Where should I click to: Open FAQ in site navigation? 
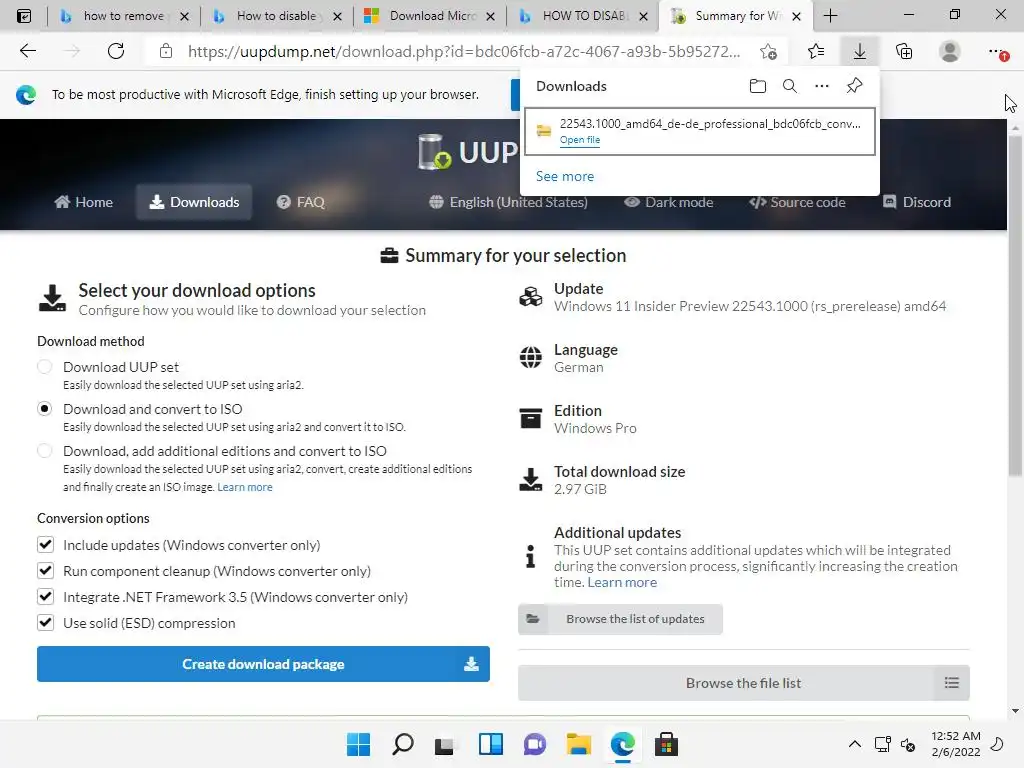coord(300,202)
